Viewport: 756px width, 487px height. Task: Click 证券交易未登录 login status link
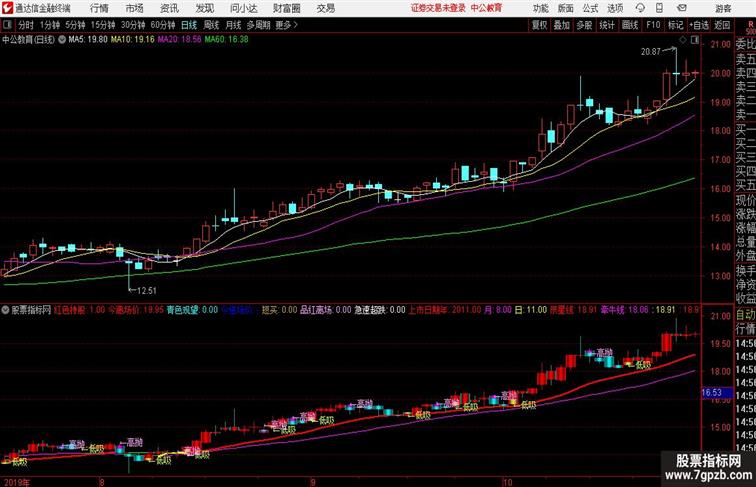point(438,8)
